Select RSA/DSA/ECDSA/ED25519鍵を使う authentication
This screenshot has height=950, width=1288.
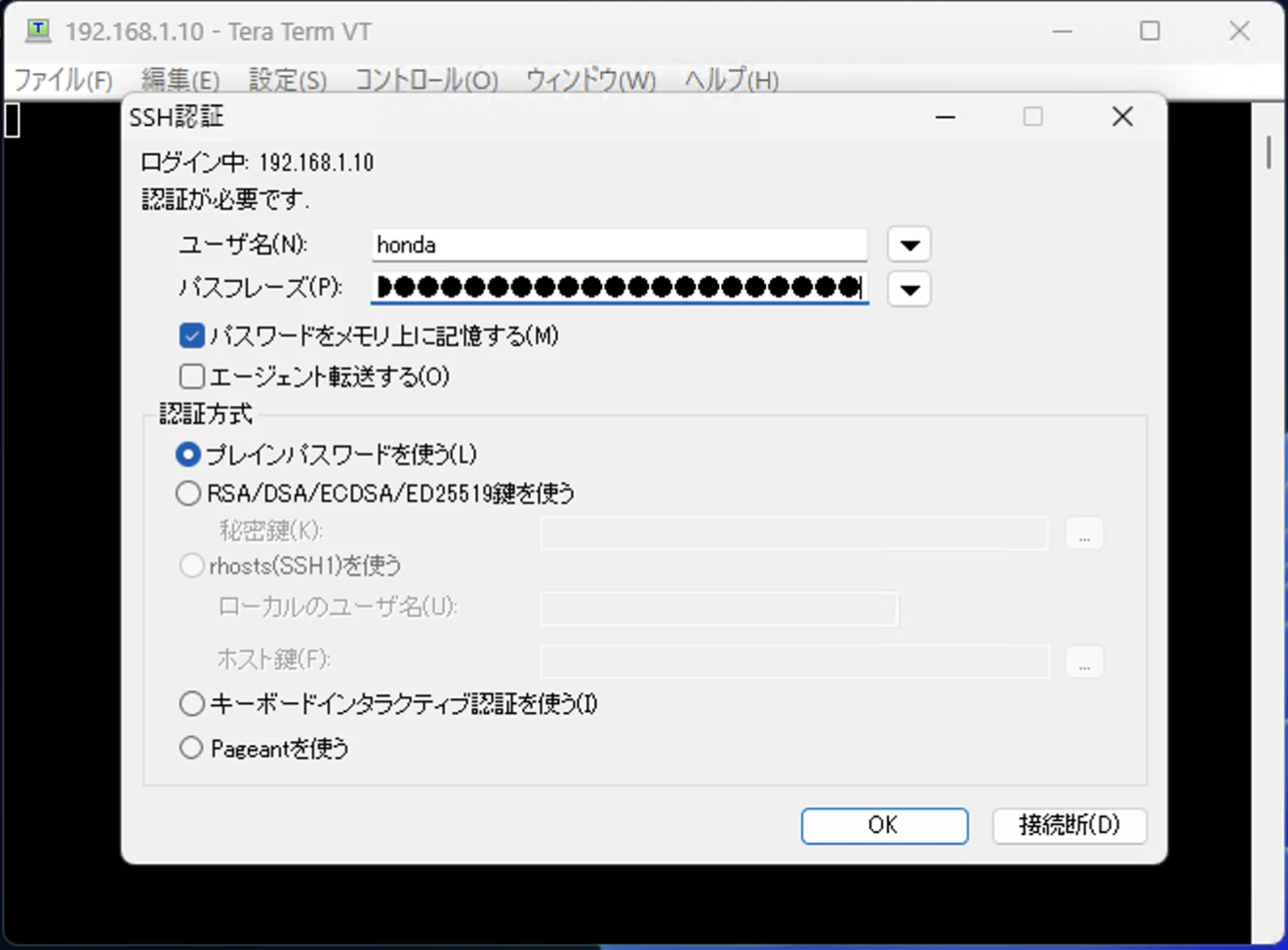pos(188,494)
